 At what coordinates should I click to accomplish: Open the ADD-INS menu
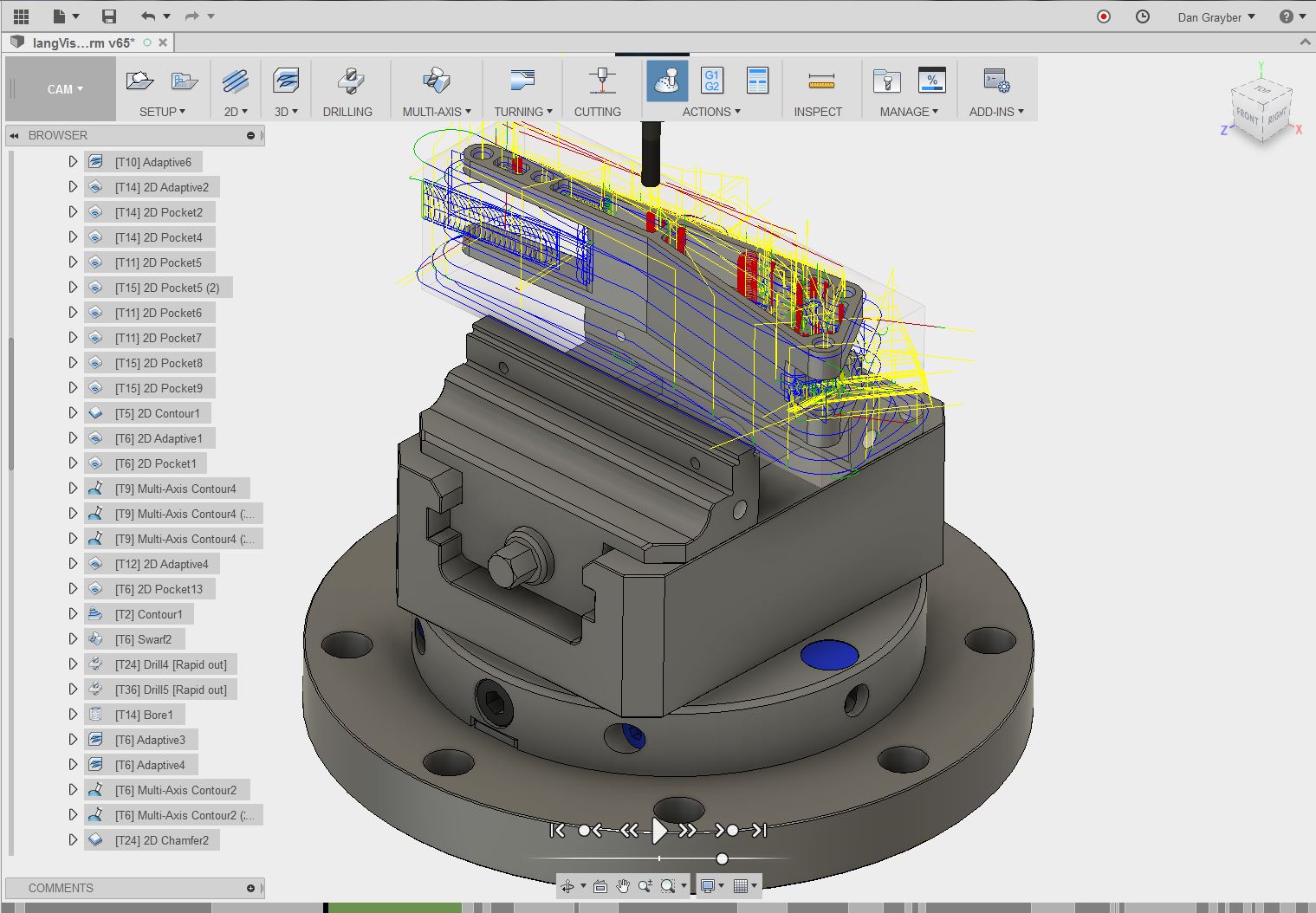point(996,112)
